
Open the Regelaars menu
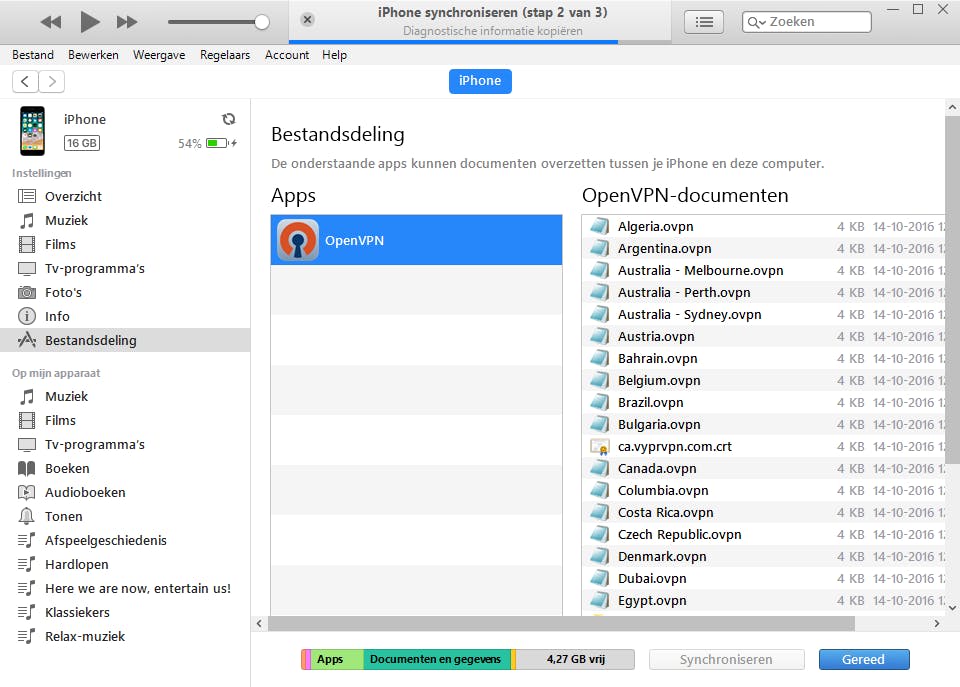225,55
